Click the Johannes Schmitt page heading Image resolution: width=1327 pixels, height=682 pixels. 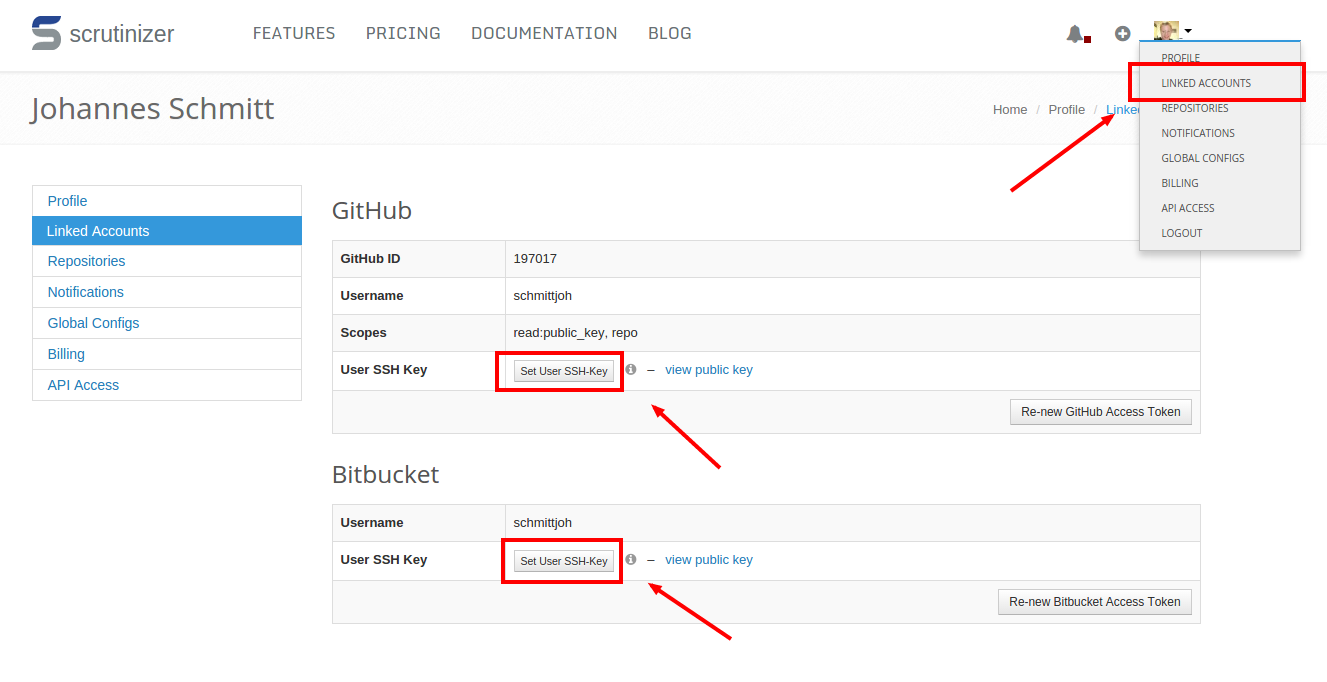click(152, 108)
